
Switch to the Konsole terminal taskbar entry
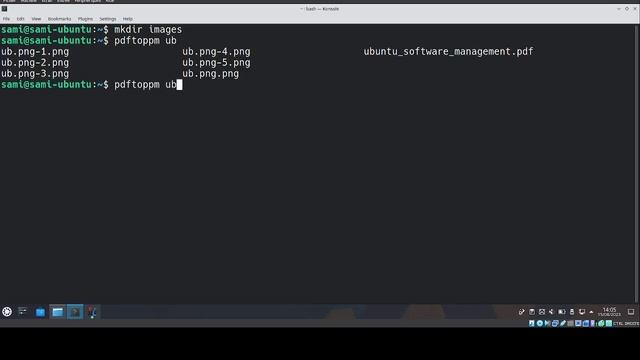coord(75,312)
